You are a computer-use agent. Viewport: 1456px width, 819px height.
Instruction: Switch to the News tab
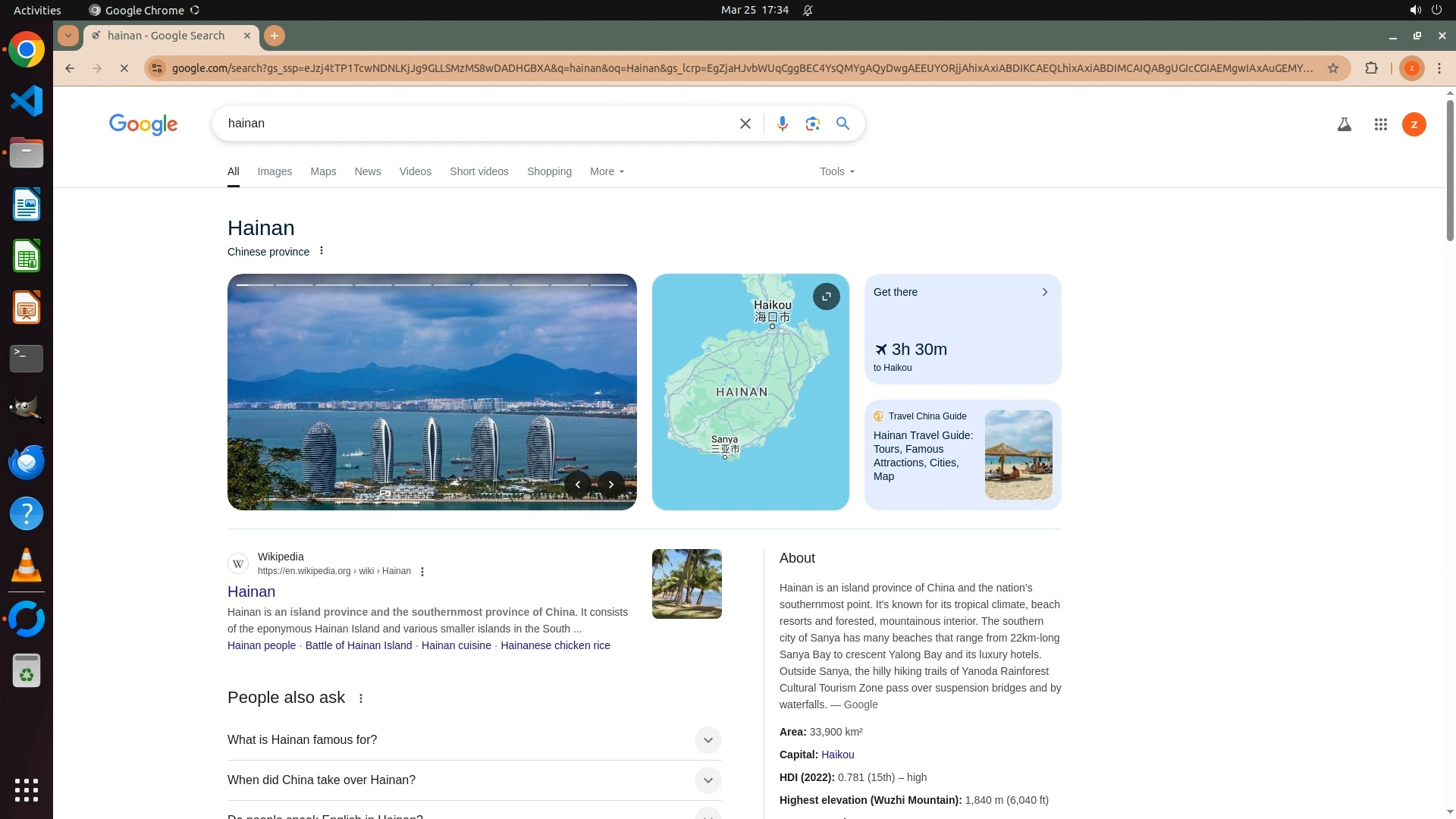[368, 171]
